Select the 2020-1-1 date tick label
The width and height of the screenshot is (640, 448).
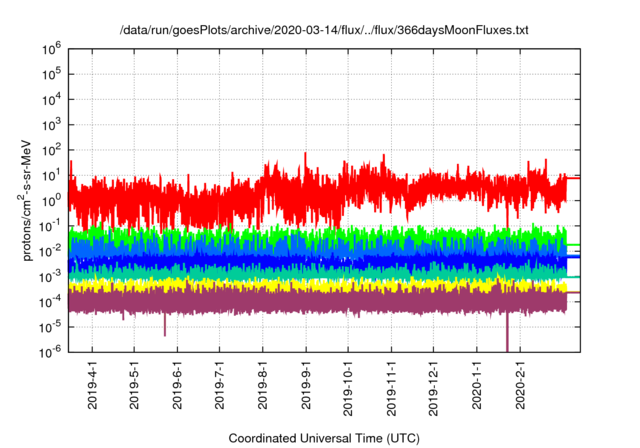tap(477, 385)
